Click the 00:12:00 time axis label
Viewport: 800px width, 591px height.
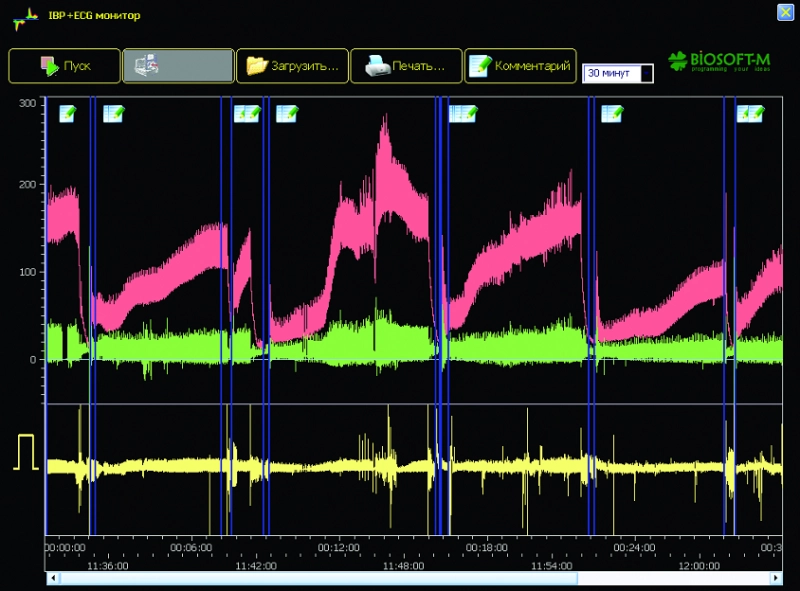[339, 547]
